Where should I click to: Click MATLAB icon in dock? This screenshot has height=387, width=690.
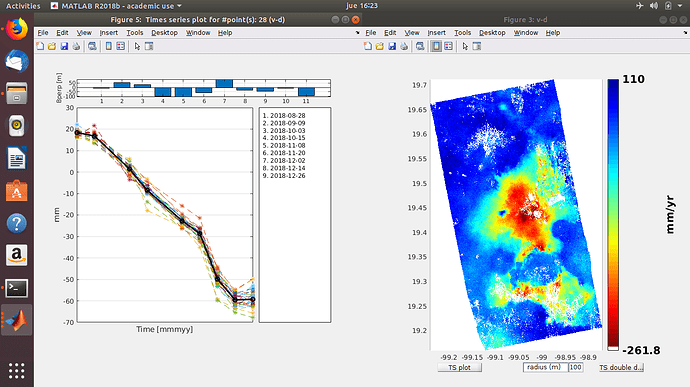pos(17,320)
